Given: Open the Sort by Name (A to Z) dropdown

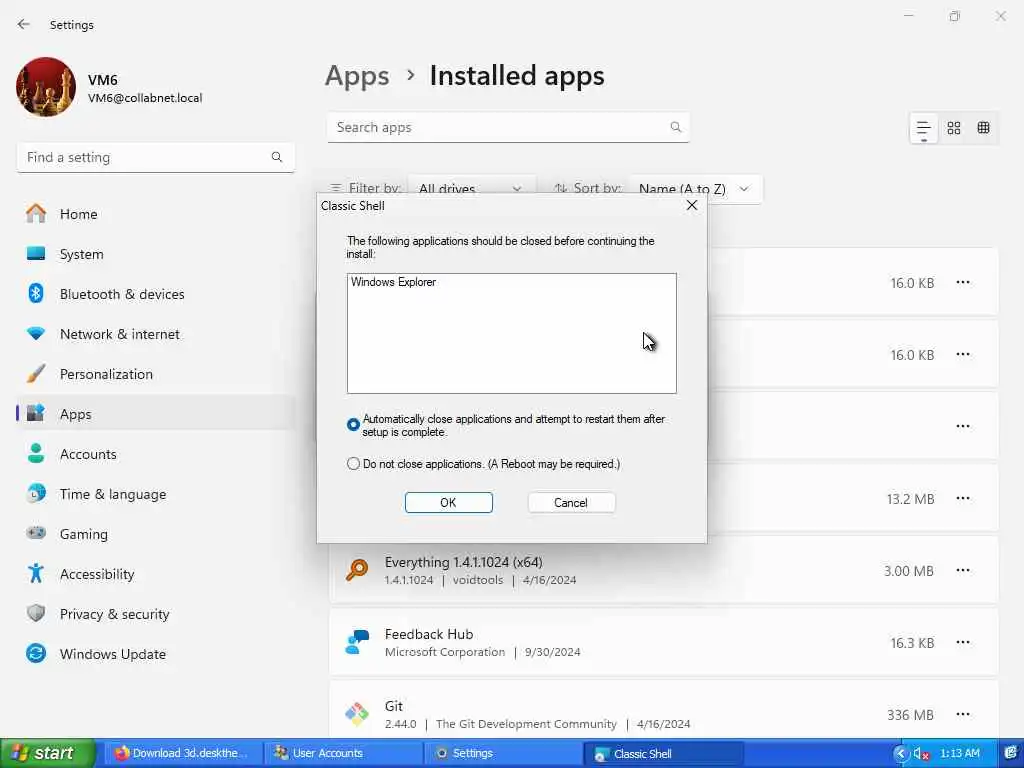Looking at the screenshot, I should [x=695, y=189].
